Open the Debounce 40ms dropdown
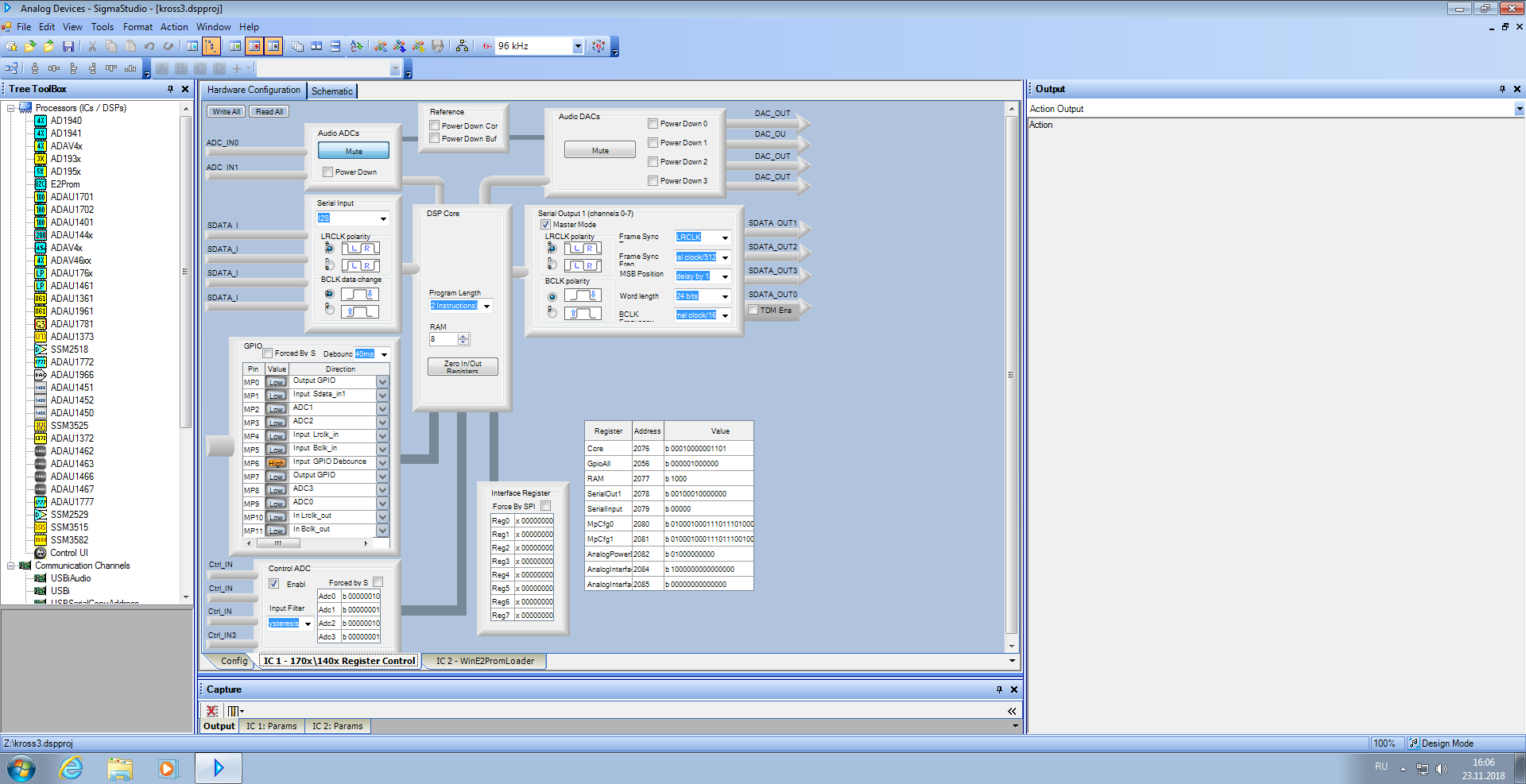The image size is (1526, 784). [384, 354]
